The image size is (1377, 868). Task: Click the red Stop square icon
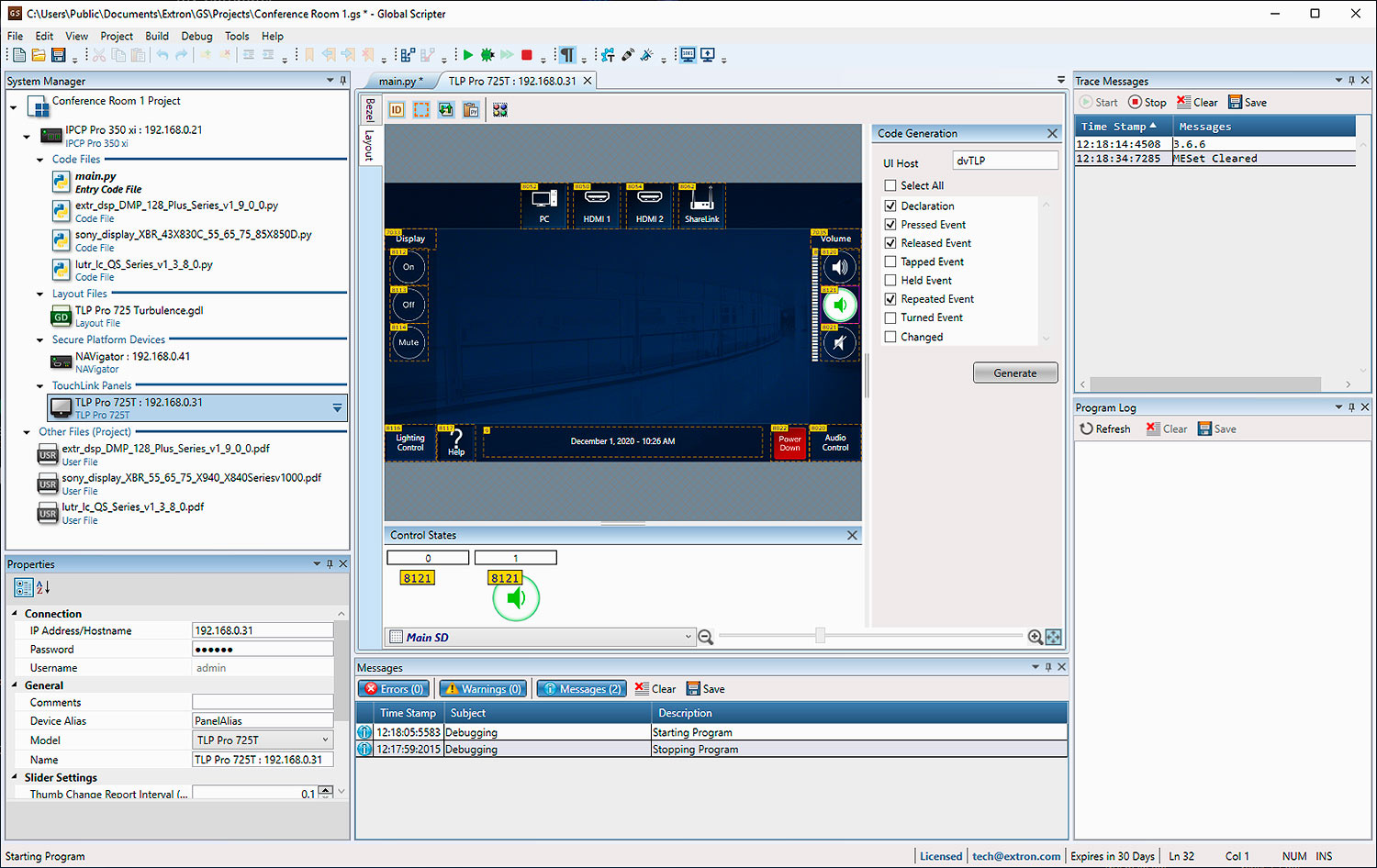click(527, 56)
